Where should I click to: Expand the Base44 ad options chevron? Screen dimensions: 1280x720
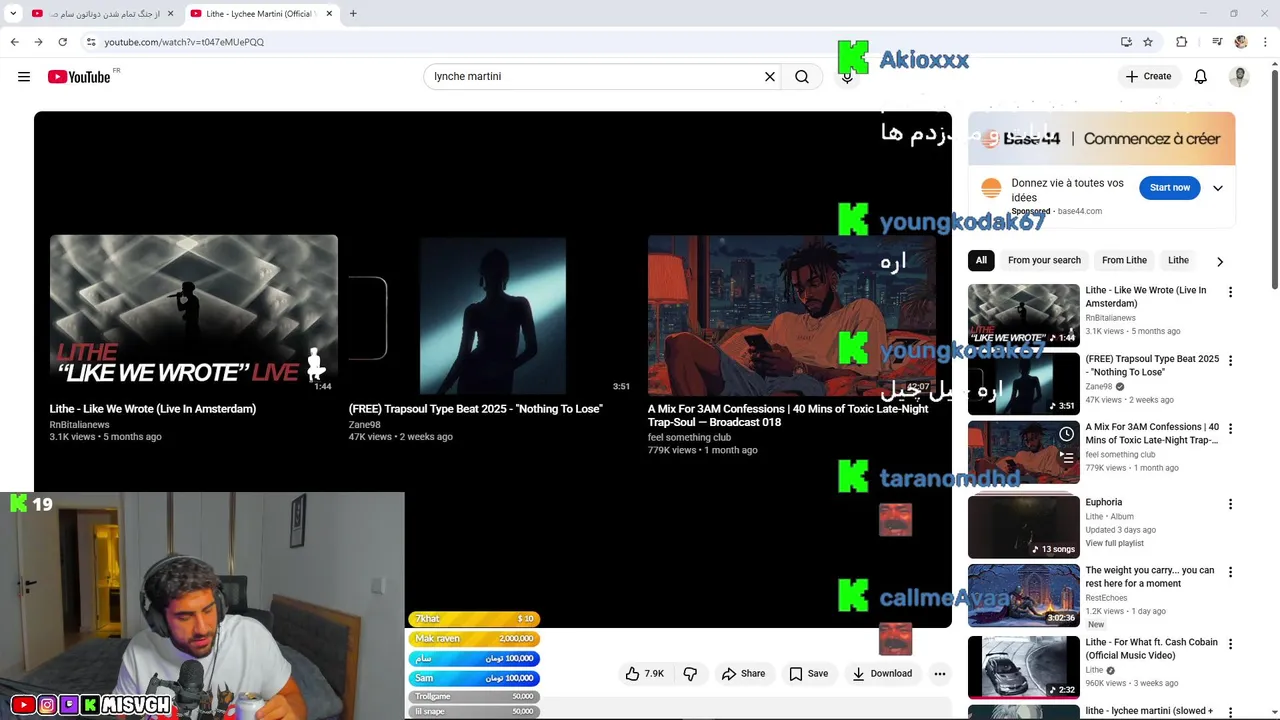point(1218,188)
